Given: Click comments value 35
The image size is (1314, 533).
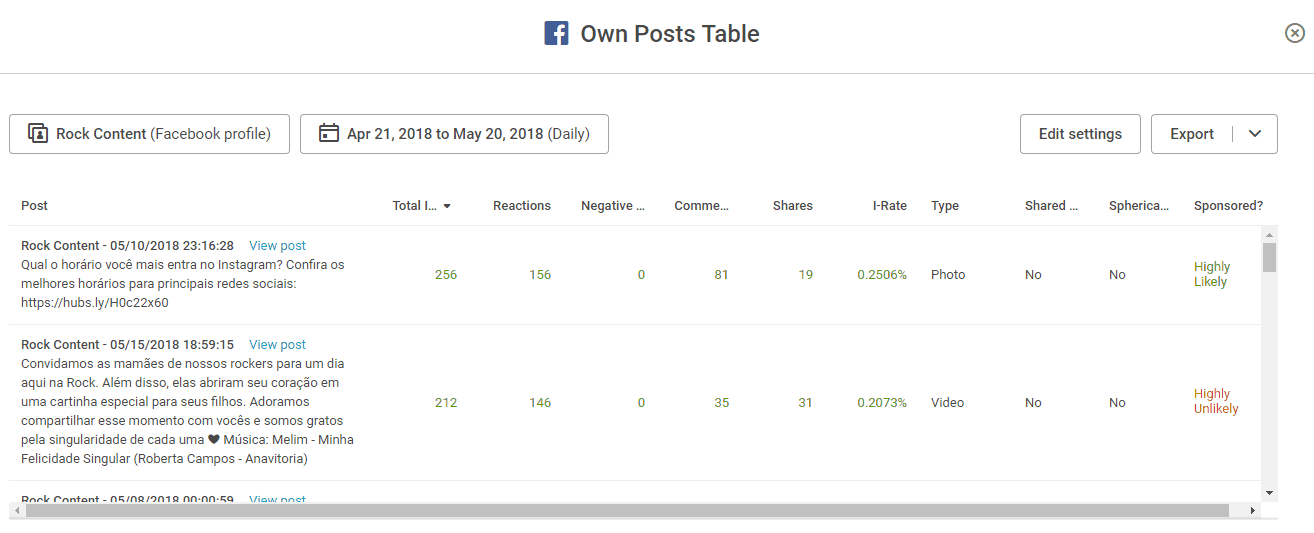Looking at the screenshot, I should point(721,403).
